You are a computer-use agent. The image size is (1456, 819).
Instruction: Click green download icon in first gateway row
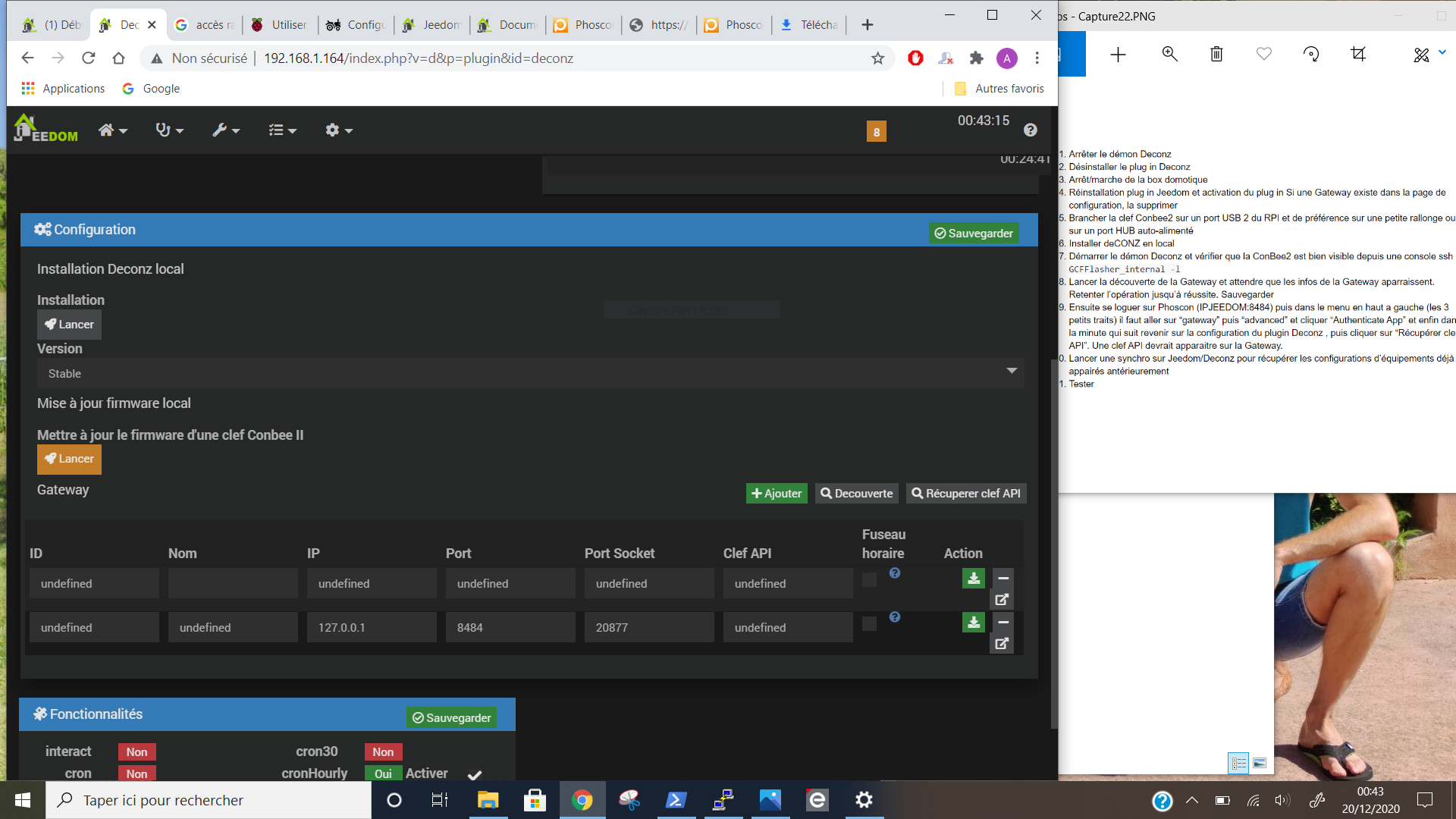pyautogui.click(x=974, y=579)
